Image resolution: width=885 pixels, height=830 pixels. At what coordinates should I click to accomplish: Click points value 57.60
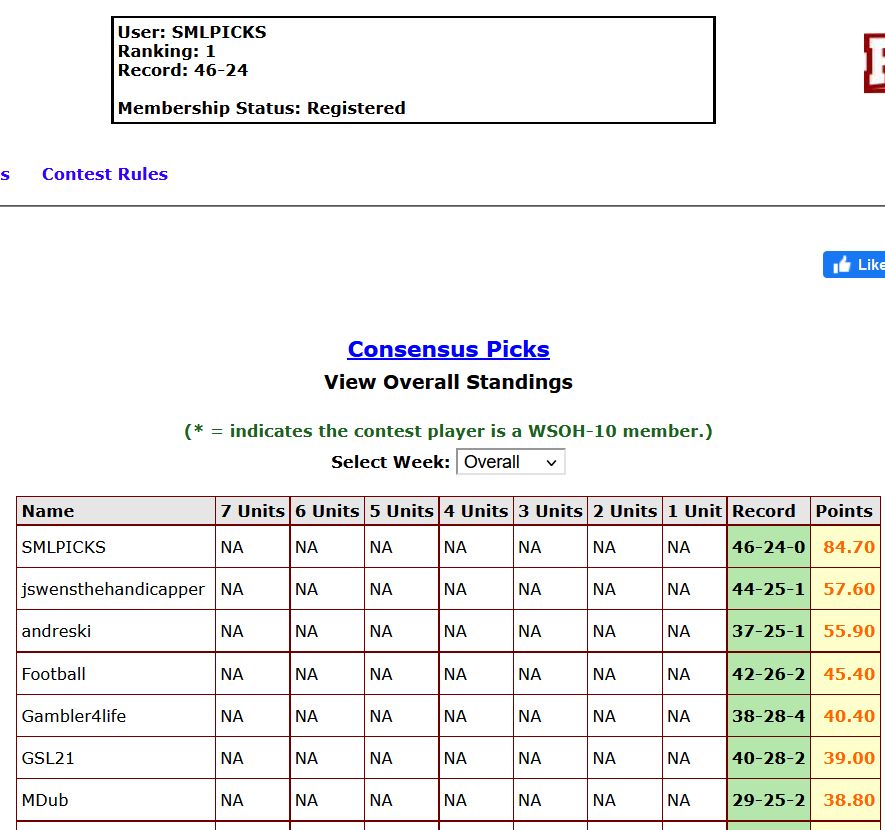pos(849,589)
